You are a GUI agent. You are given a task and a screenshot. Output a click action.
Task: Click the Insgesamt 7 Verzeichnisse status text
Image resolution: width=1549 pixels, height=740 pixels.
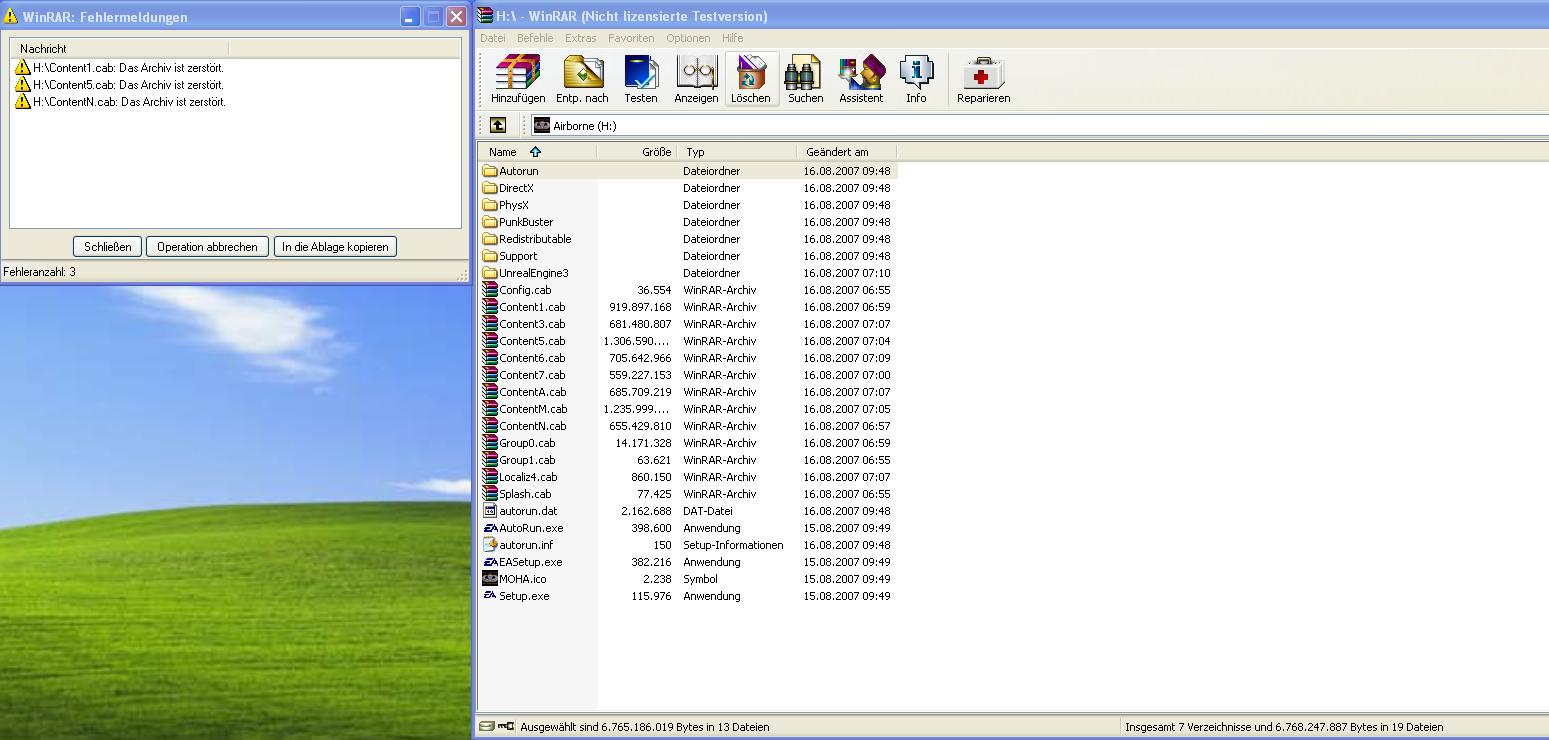[1284, 727]
